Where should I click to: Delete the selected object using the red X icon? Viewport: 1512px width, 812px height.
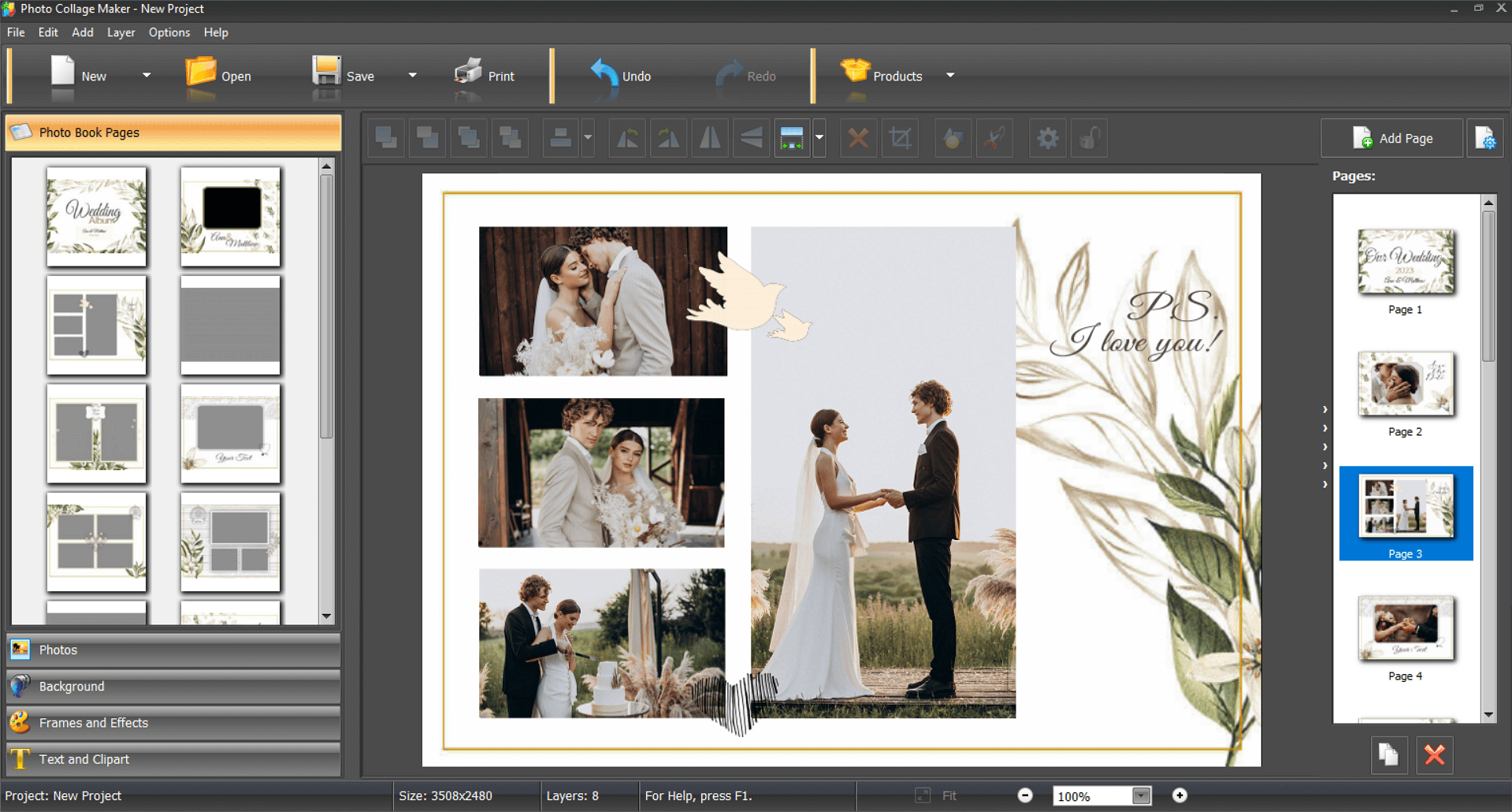tap(858, 138)
